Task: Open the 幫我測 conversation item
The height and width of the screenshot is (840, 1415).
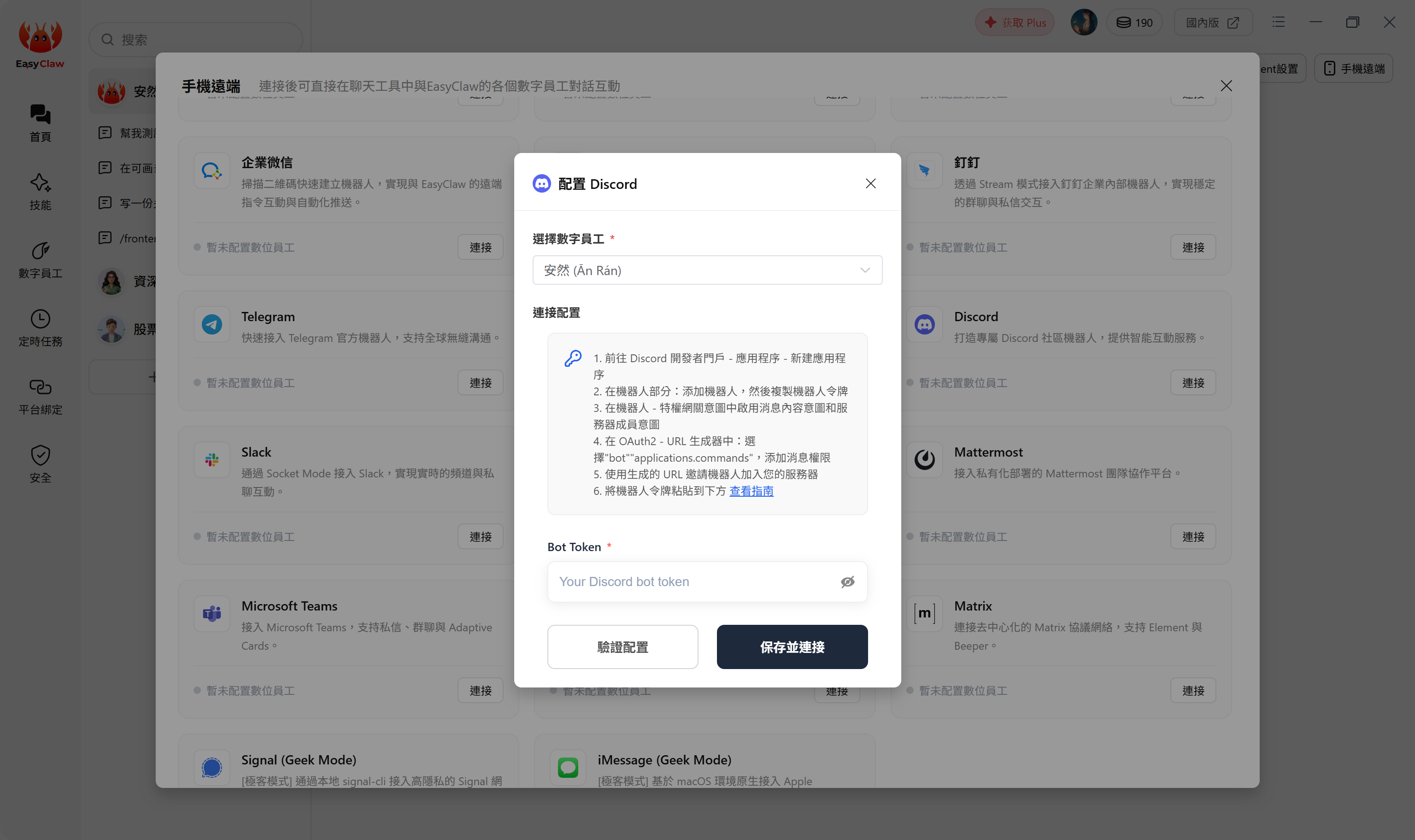Action: 127,133
